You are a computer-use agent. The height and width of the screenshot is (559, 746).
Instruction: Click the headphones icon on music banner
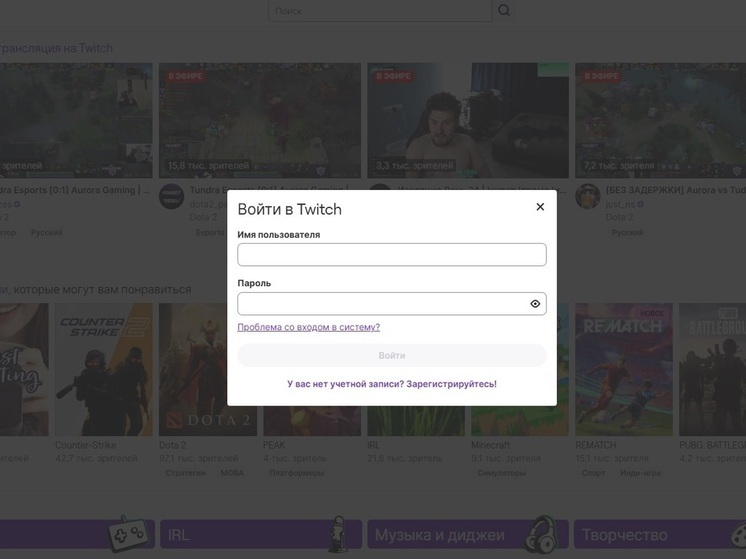(541, 534)
